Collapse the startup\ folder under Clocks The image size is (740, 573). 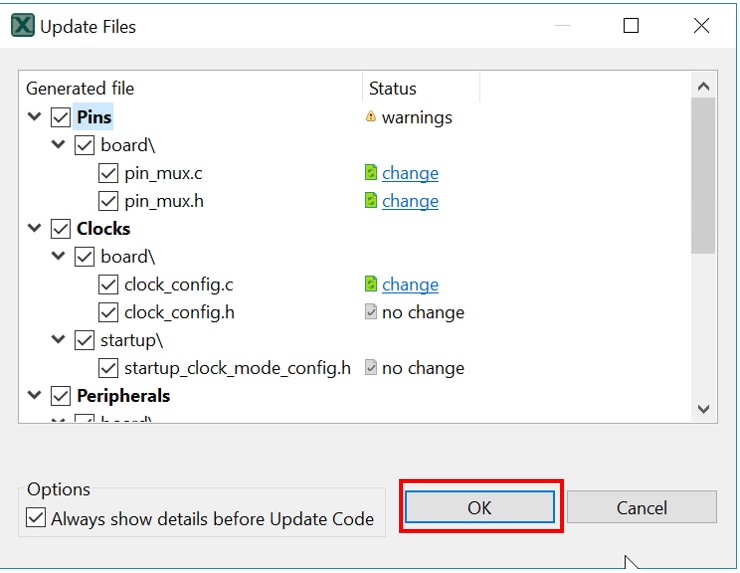(60, 340)
